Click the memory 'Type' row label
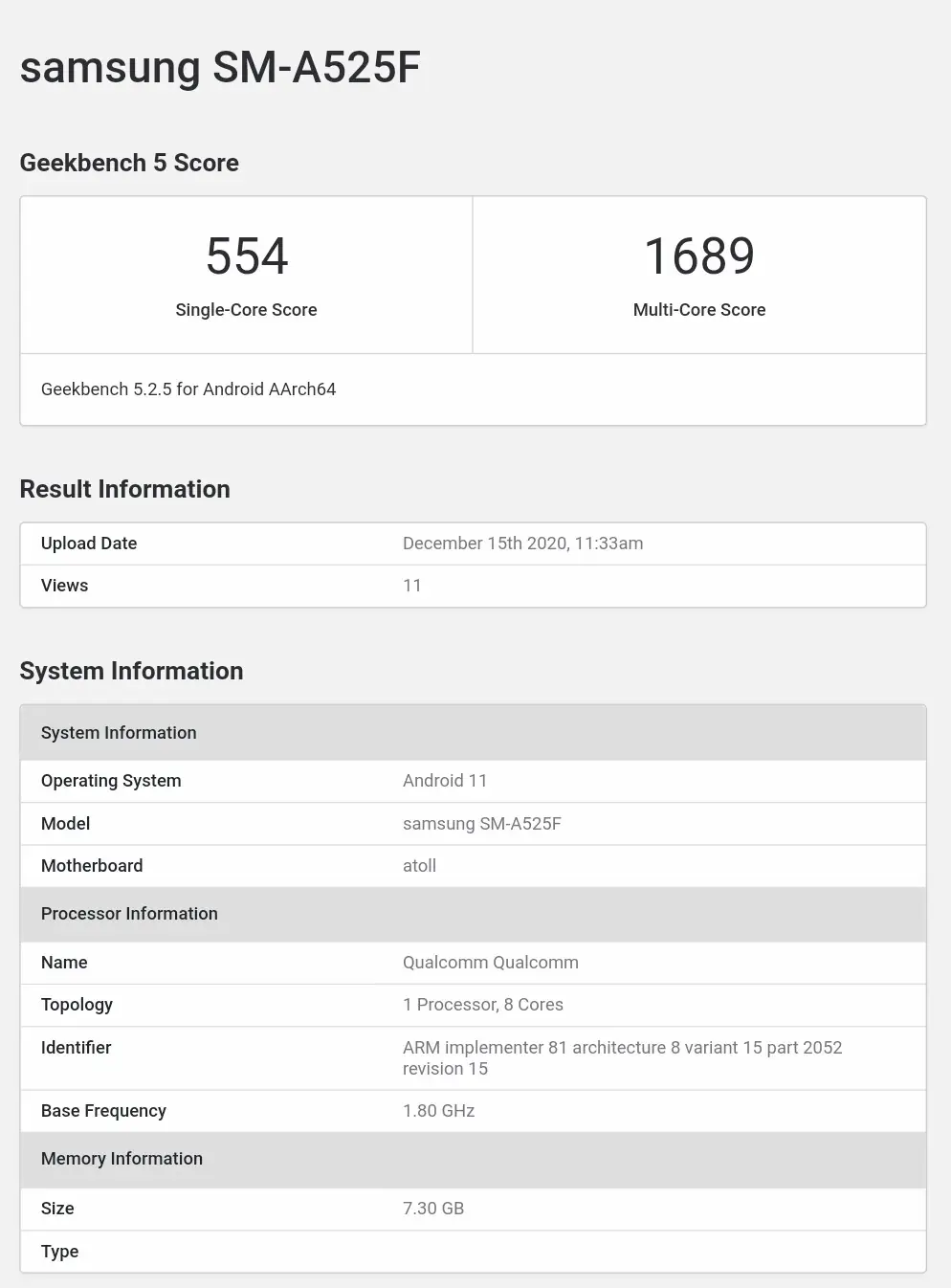This screenshot has width=951, height=1288. pos(59,1252)
